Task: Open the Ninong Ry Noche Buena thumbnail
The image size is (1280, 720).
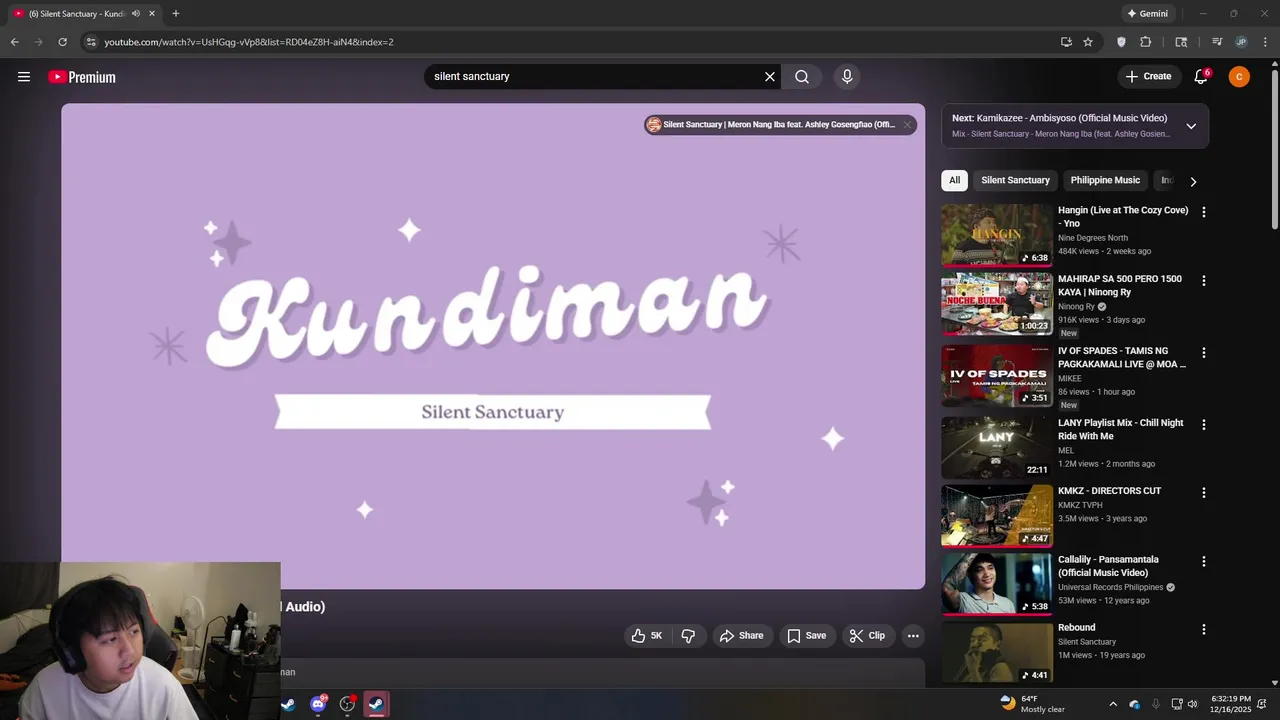Action: (x=997, y=304)
